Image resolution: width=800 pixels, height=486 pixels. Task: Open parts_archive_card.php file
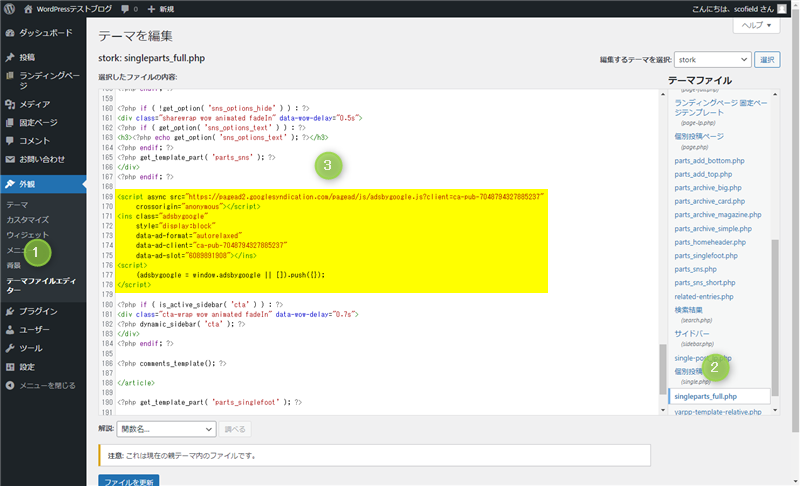(x=709, y=201)
